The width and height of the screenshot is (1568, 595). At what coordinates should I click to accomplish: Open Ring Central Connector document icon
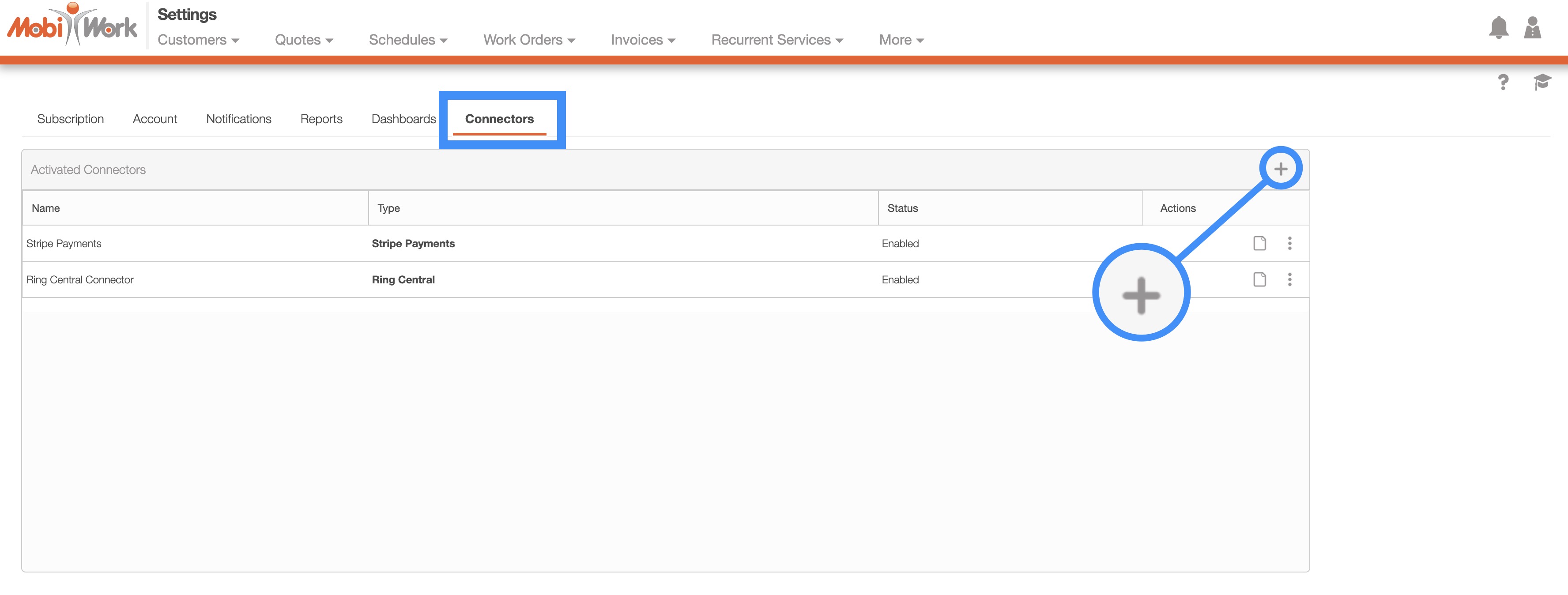pos(1259,279)
